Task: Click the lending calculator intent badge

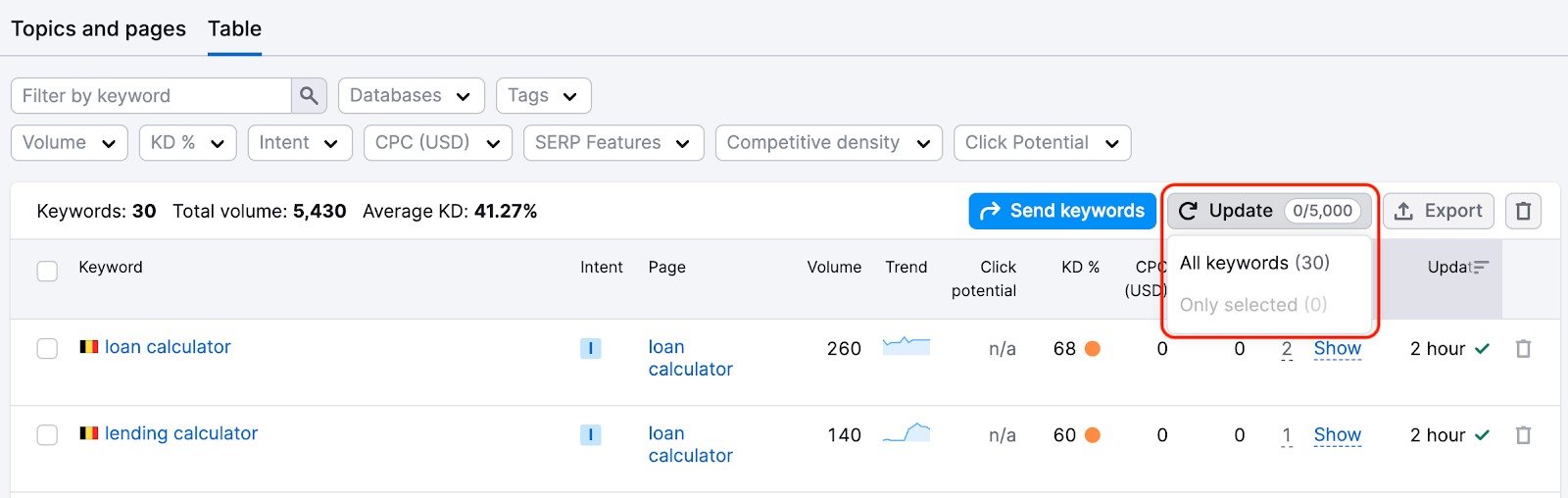Action: tap(590, 435)
